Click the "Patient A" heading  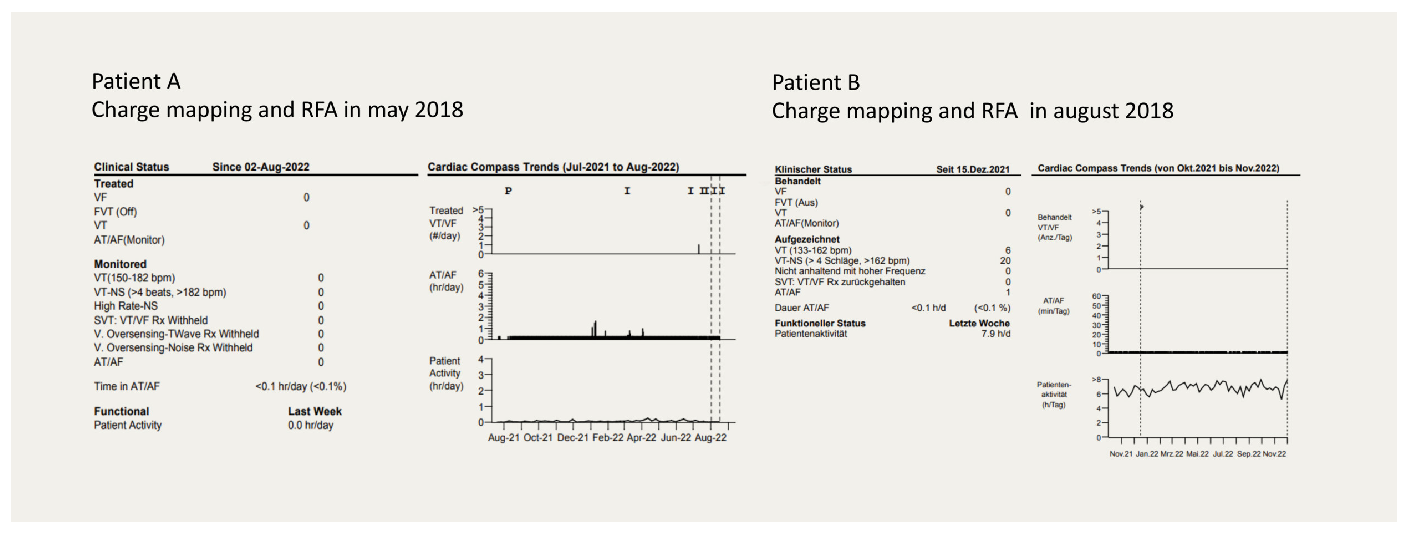click(x=136, y=81)
